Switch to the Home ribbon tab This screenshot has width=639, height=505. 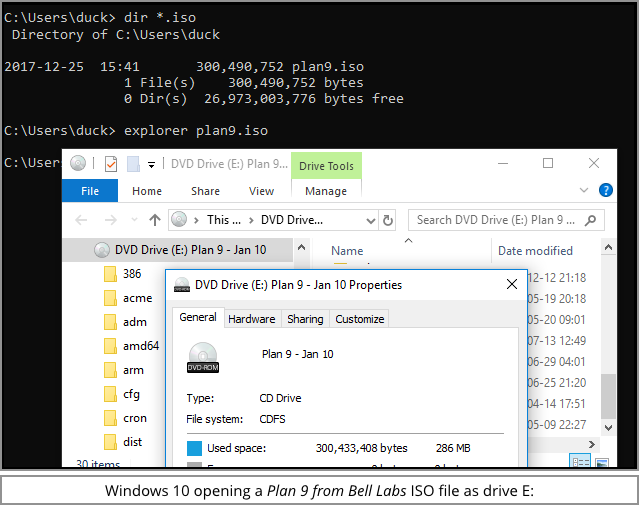[147, 191]
